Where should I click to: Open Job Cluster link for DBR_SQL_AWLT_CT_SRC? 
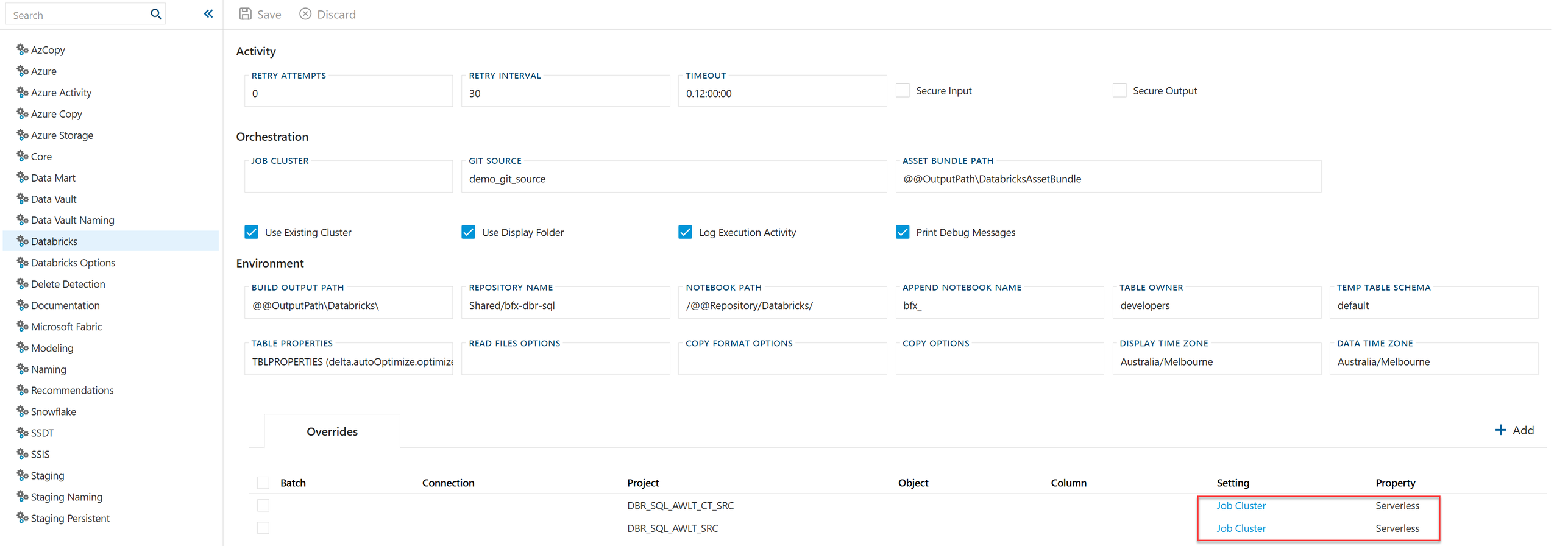pyautogui.click(x=1241, y=505)
